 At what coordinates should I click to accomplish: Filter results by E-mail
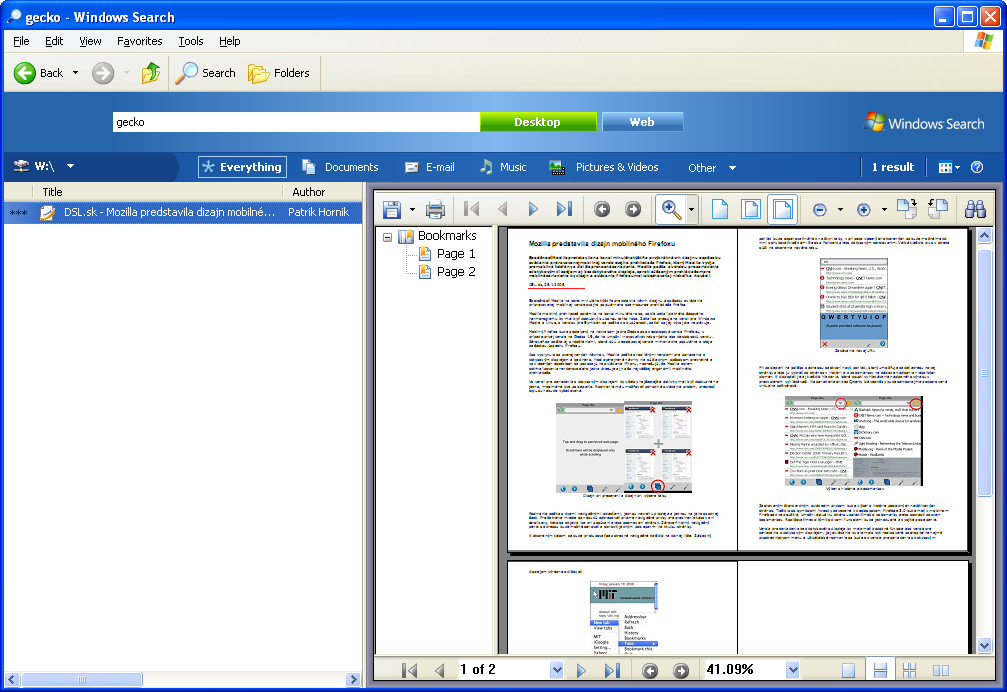[x=430, y=167]
